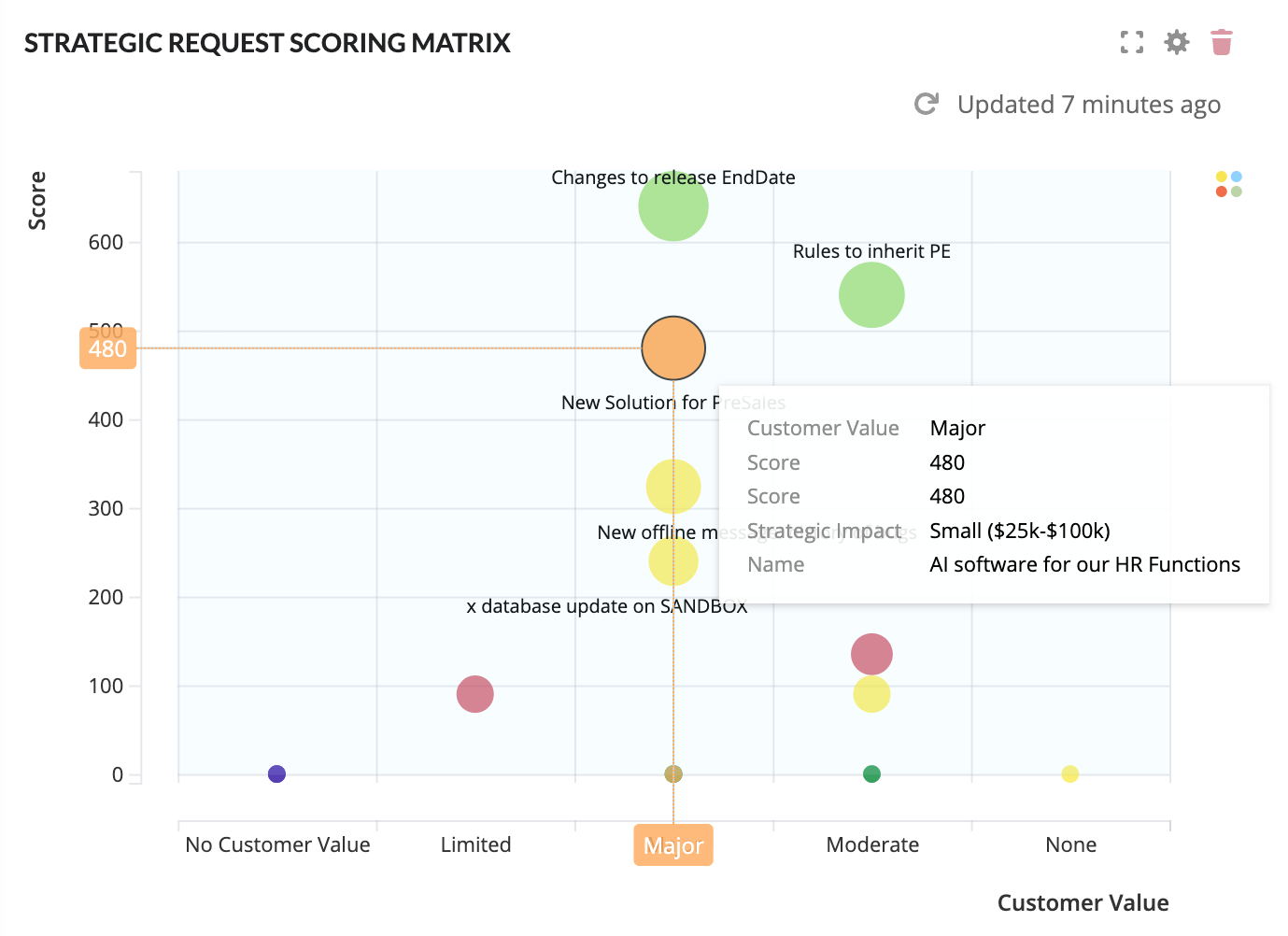The width and height of the screenshot is (1288, 936).
Task: Select the red bubble in the Limited column
Action: click(x=474, y=694)
